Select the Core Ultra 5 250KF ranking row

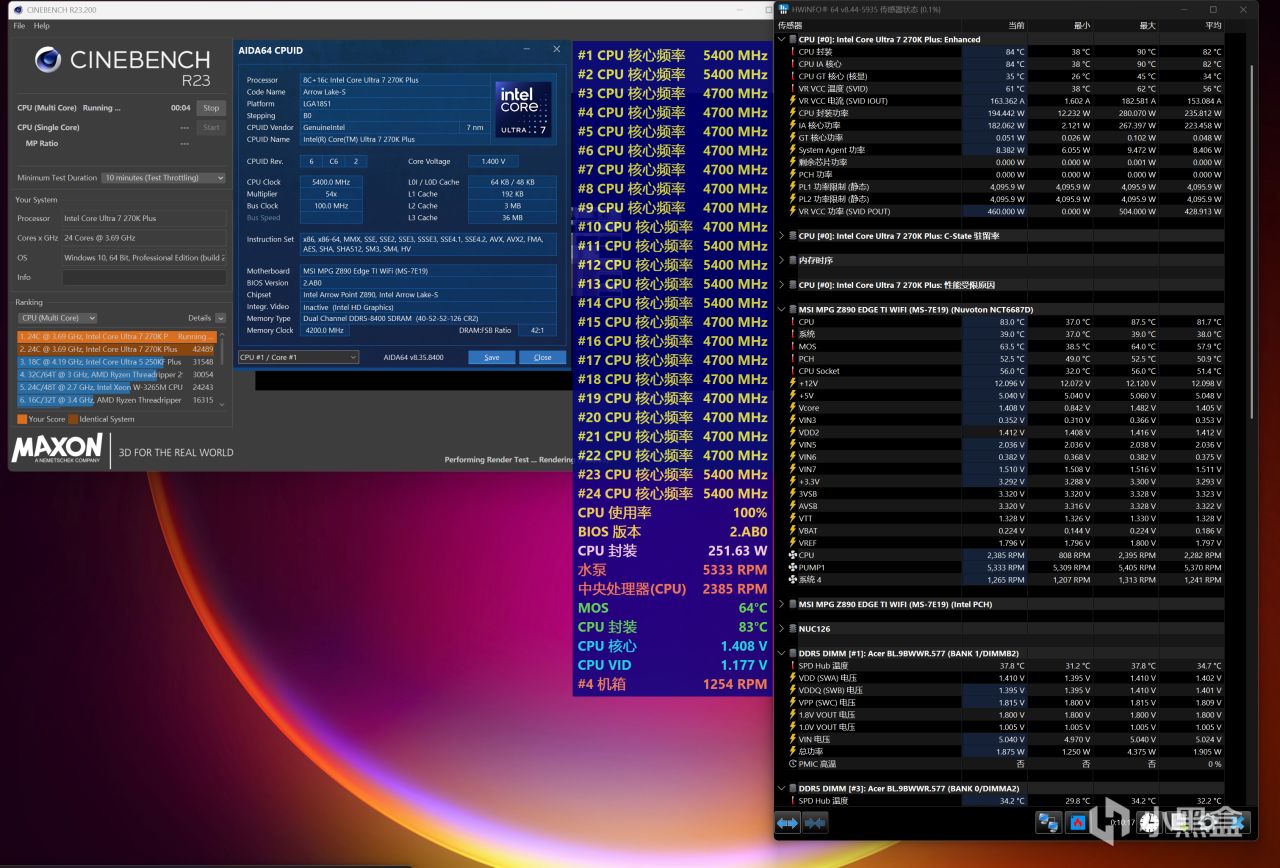(116, 362)
